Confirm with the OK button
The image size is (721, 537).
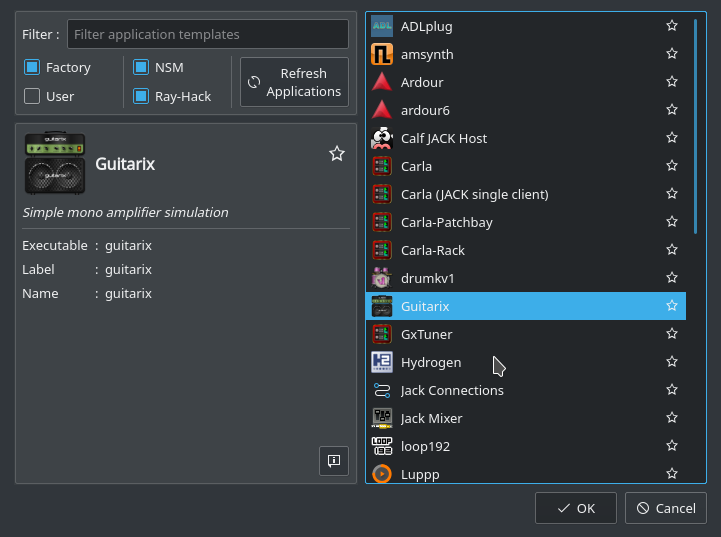576,508
